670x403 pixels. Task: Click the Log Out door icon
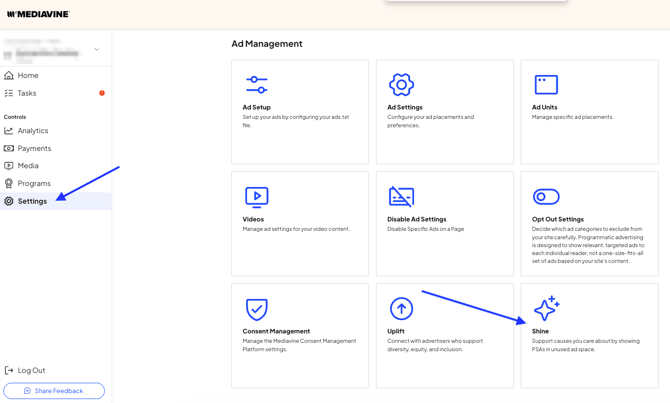pos(9,371)
